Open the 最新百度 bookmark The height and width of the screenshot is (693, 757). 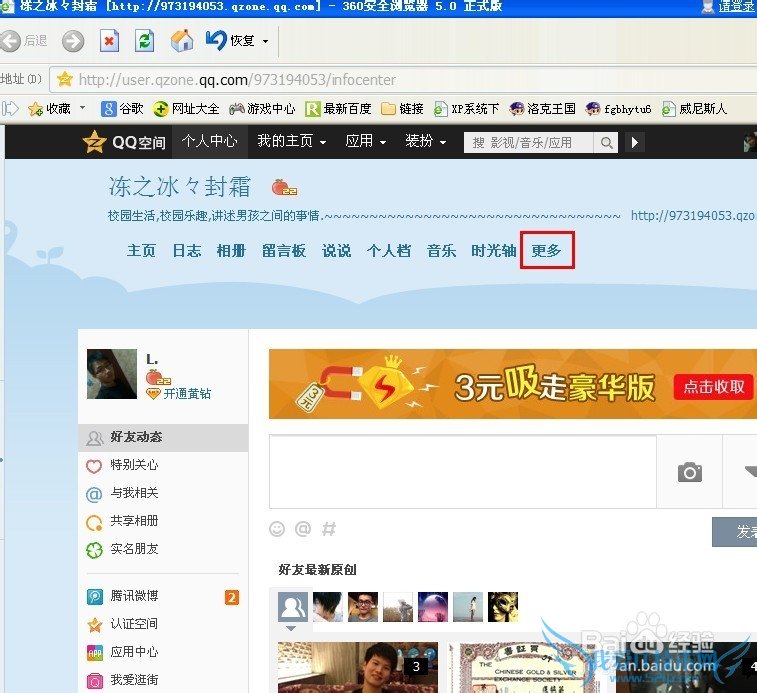tap(338, 109)
